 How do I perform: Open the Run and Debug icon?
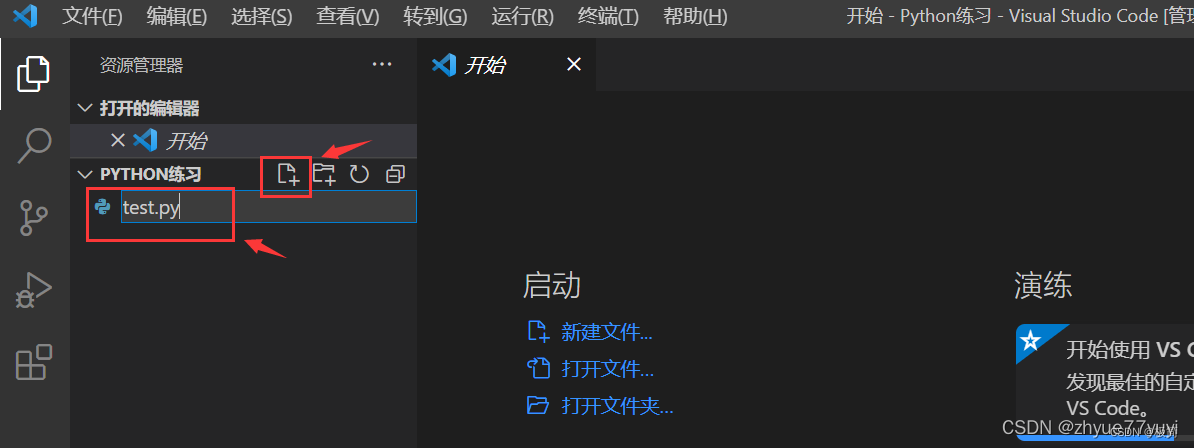point(34,290)
